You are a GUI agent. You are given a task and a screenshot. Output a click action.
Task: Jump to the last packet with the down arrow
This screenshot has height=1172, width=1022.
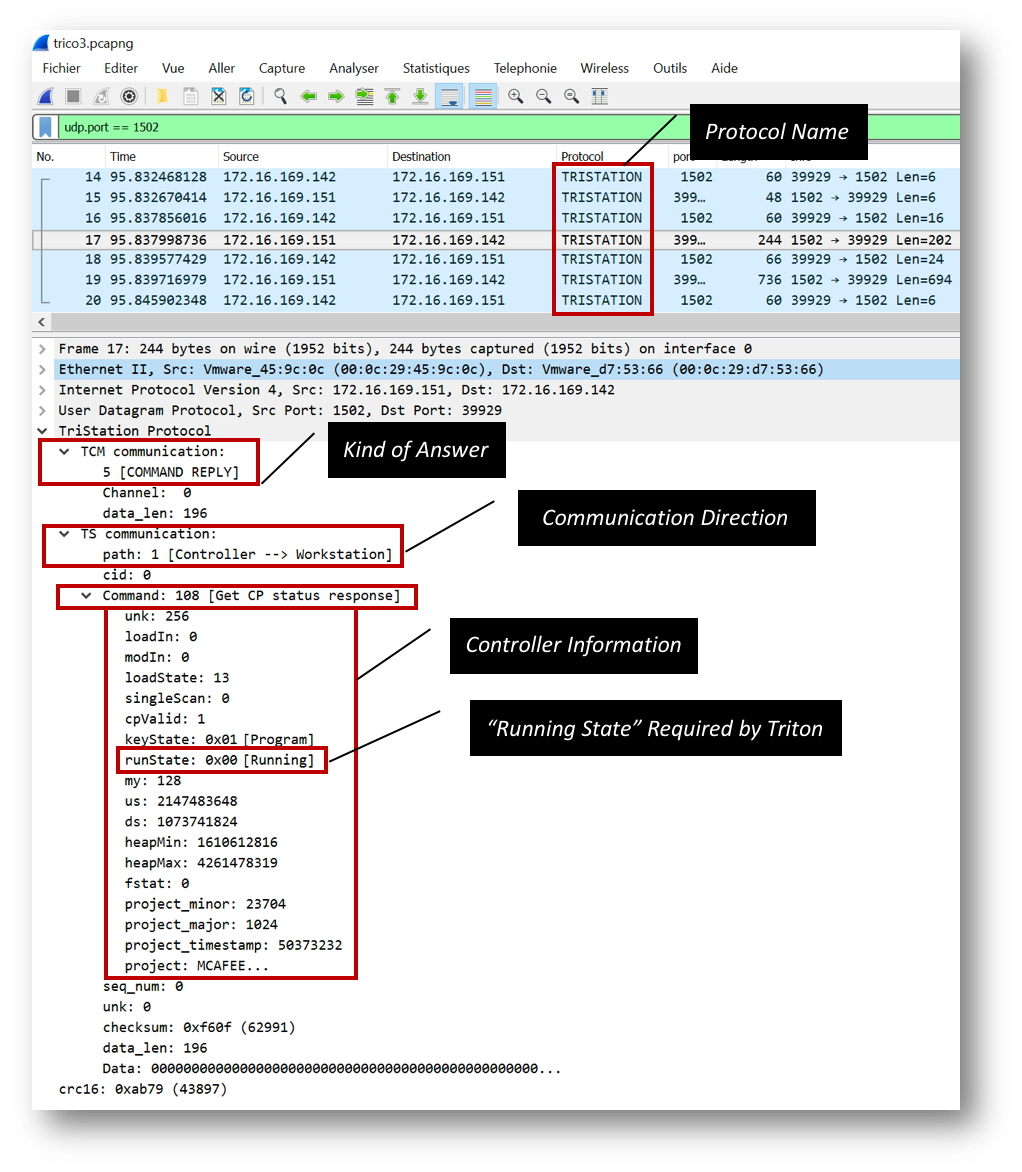coord(419,96)
